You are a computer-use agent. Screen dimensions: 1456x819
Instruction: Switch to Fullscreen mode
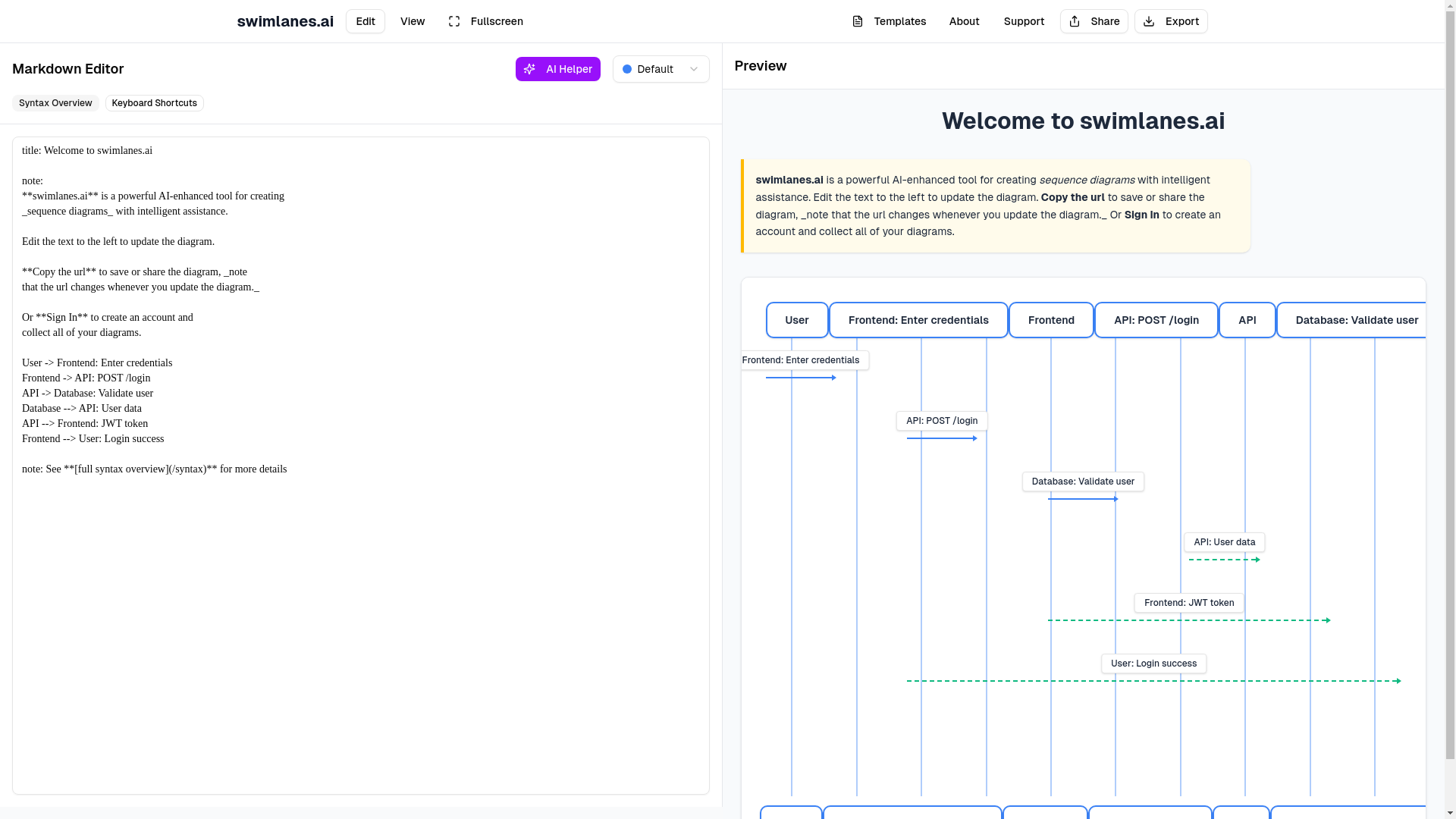pyautogui.click(x=485, y=21)
